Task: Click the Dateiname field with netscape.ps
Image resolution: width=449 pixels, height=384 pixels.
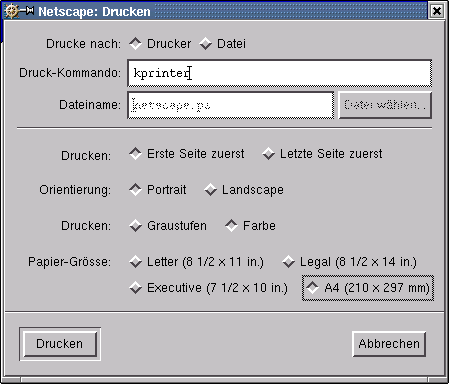Action: pyautogui.click(x=230, y=105)
